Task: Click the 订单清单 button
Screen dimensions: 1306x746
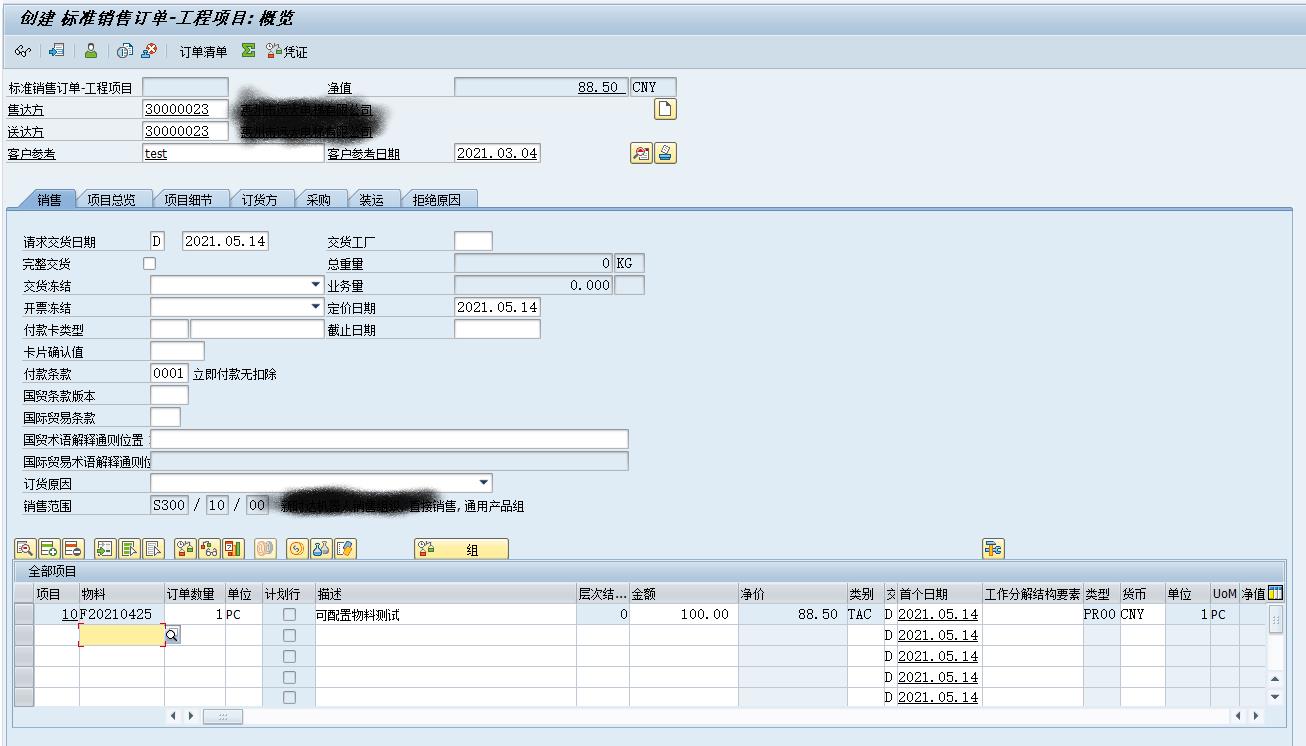Action: coord(203,52)
